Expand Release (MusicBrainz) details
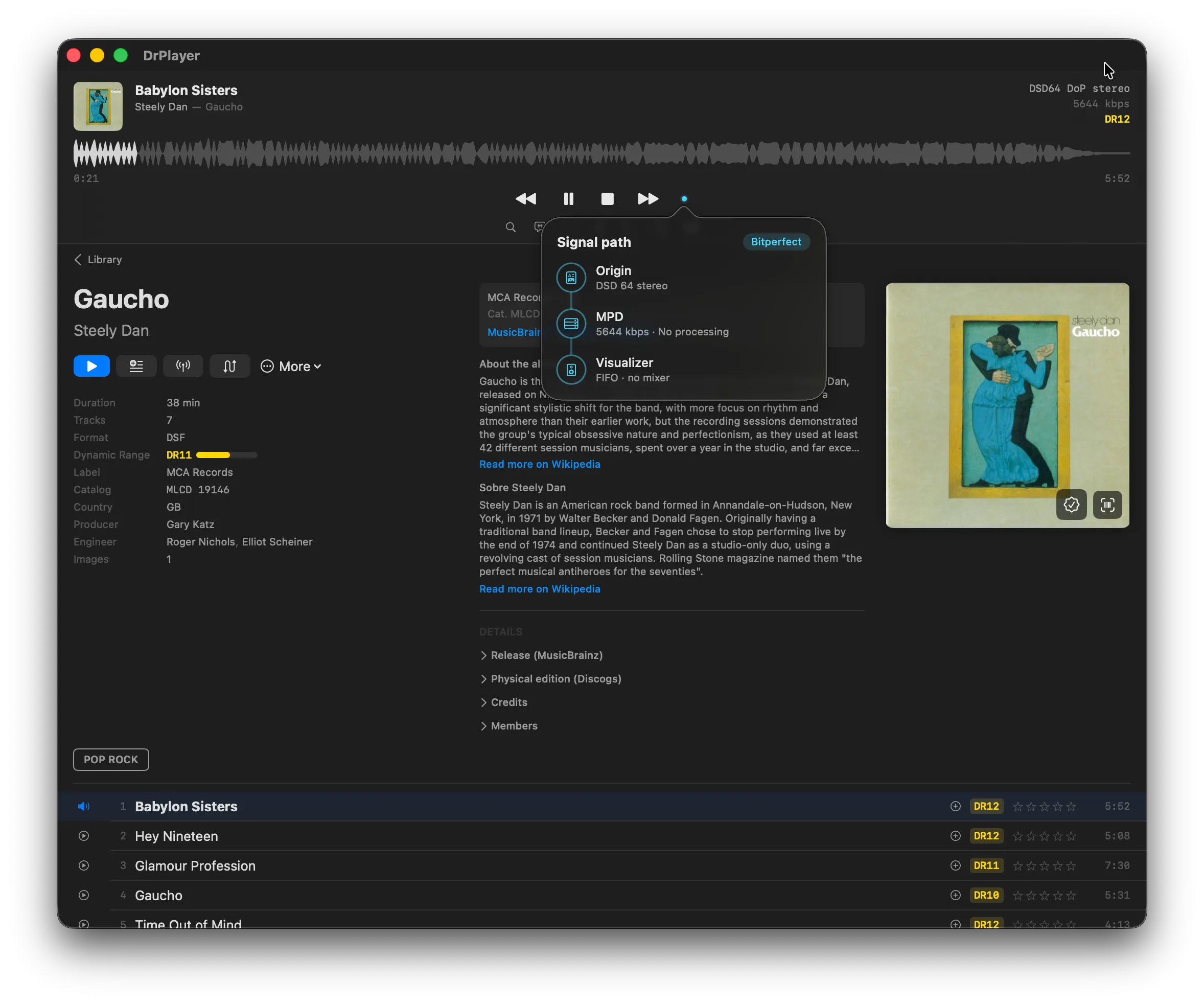 click(x=541, y=655)
